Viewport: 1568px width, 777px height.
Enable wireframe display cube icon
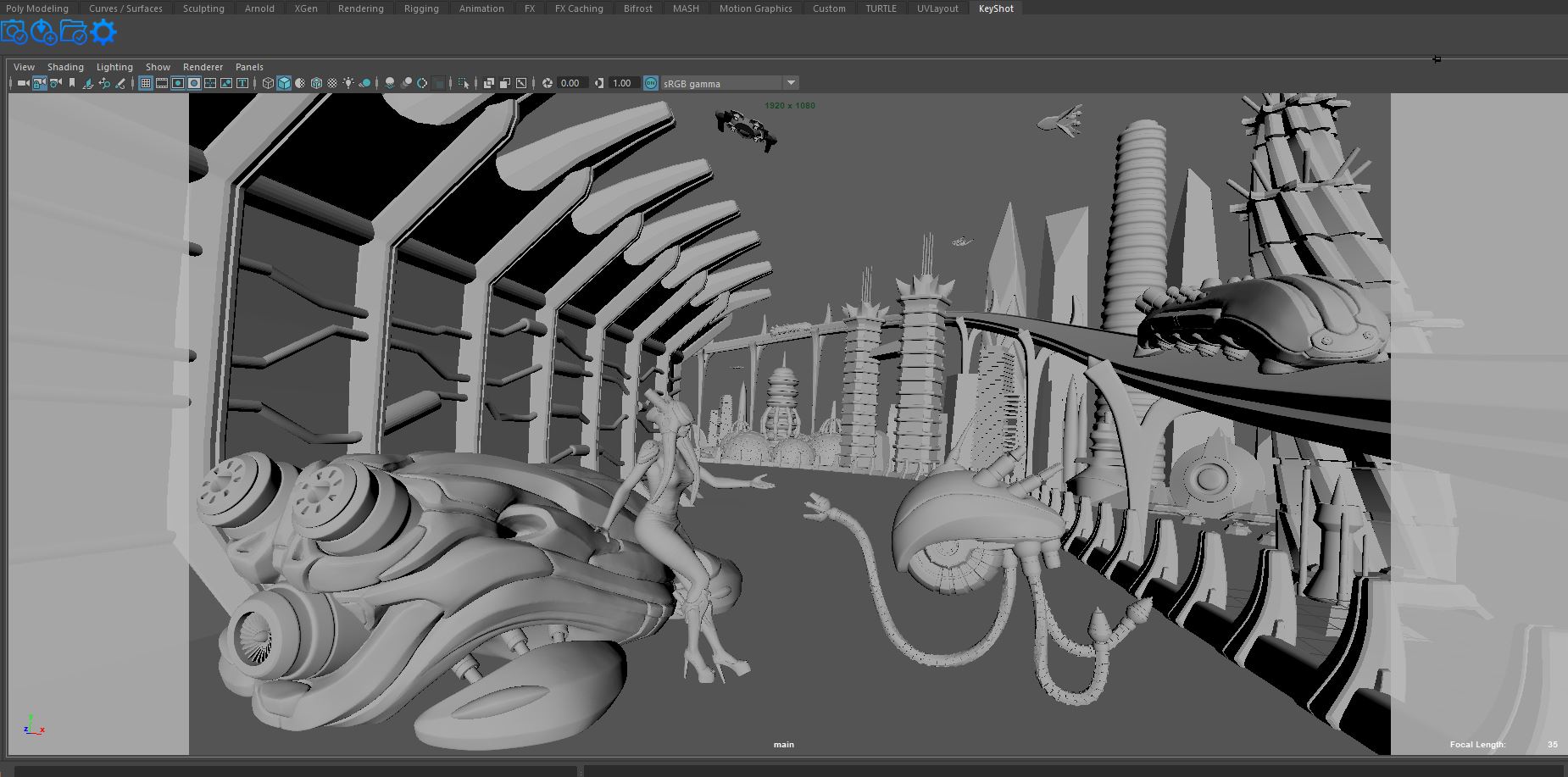(268, 83)
